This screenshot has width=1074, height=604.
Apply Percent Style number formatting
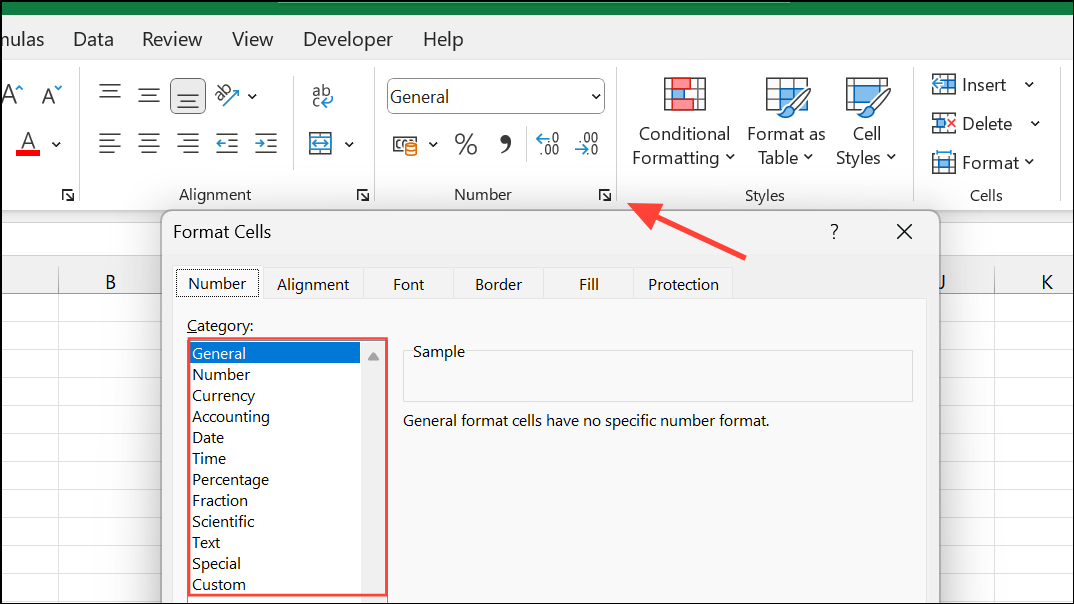click(465, 144)
